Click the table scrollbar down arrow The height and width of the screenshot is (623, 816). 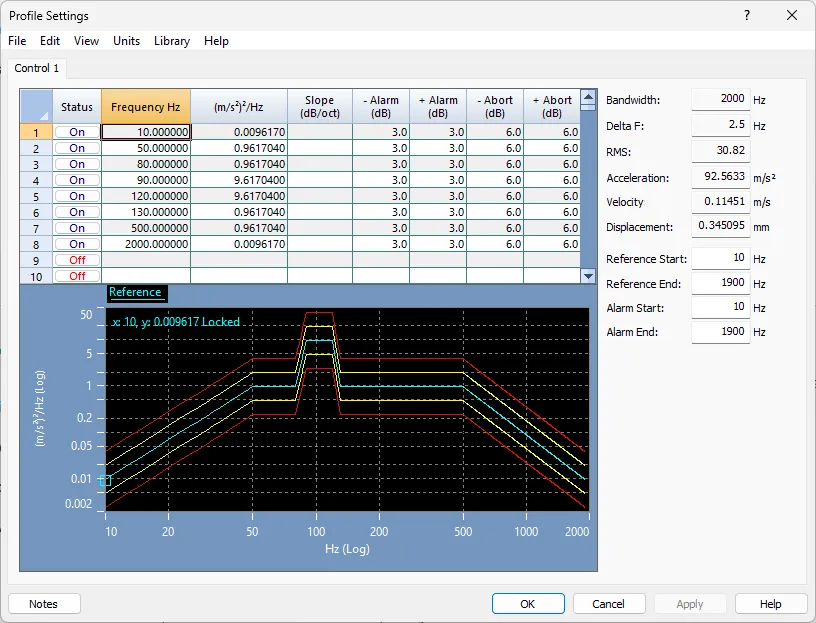pos(589,275)
